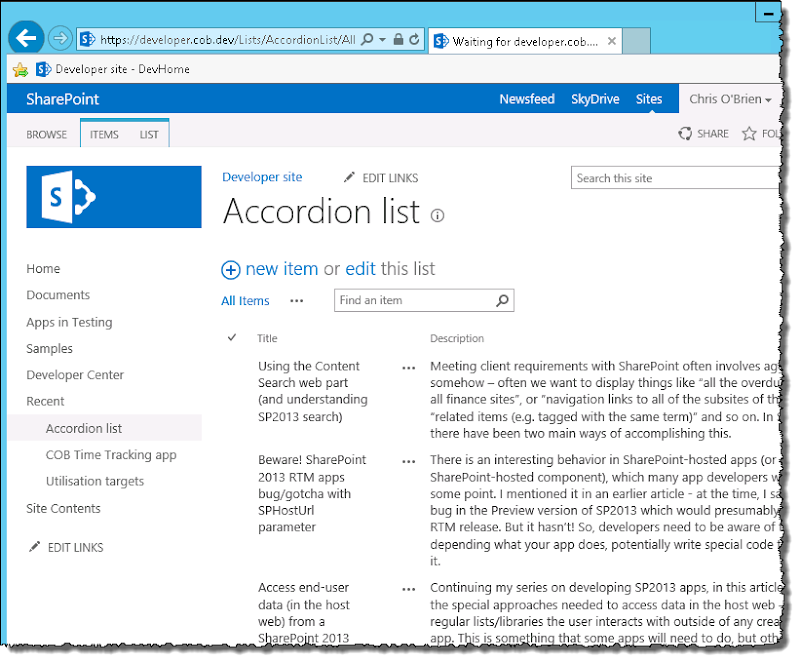Open the Developer site breadcrumb link
Screen dimensions: 800x662
coord(262,177)
